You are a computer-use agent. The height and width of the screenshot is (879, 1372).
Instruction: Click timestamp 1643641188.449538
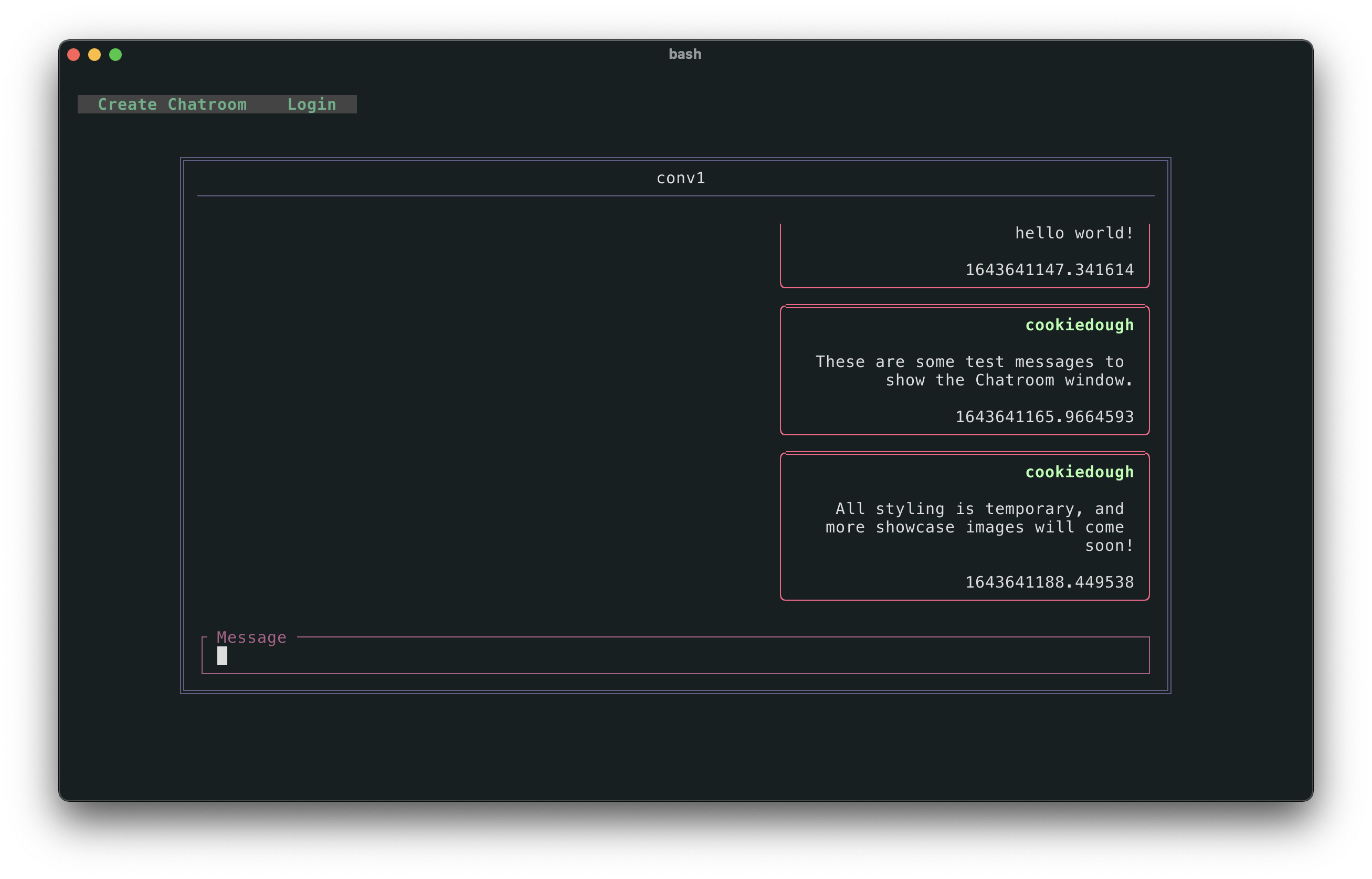pos(1049,582)
